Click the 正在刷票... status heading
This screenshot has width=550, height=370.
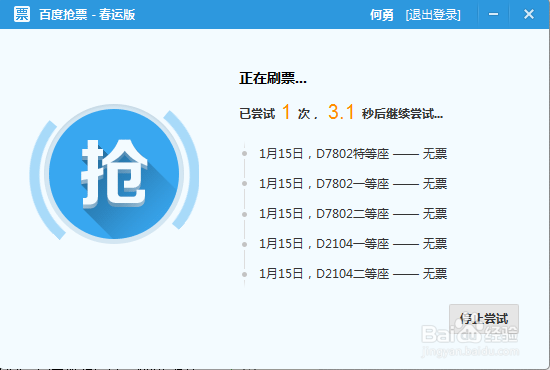click(x=273, y=78)
